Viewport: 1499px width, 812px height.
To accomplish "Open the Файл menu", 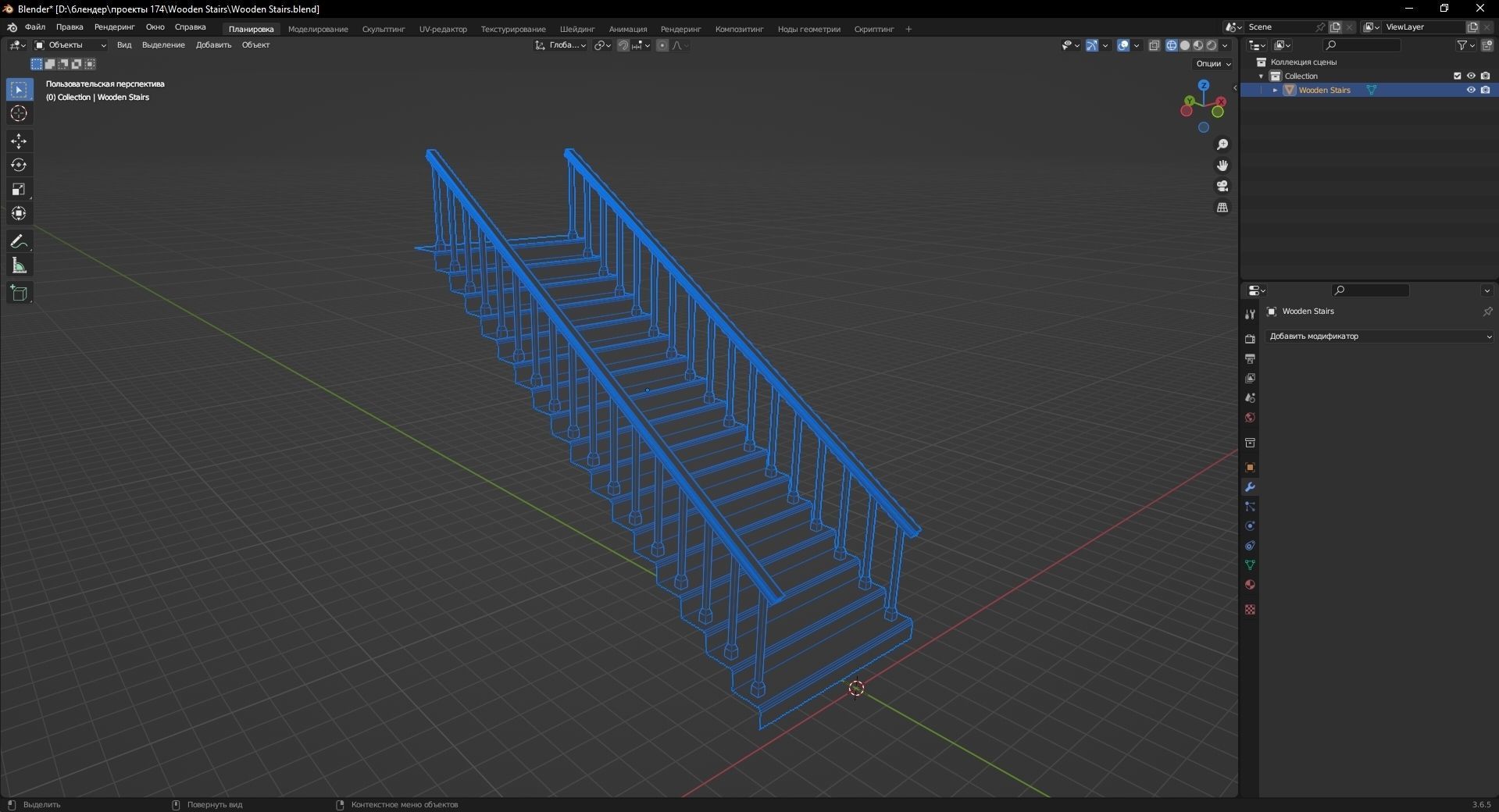I will point(35,27).
